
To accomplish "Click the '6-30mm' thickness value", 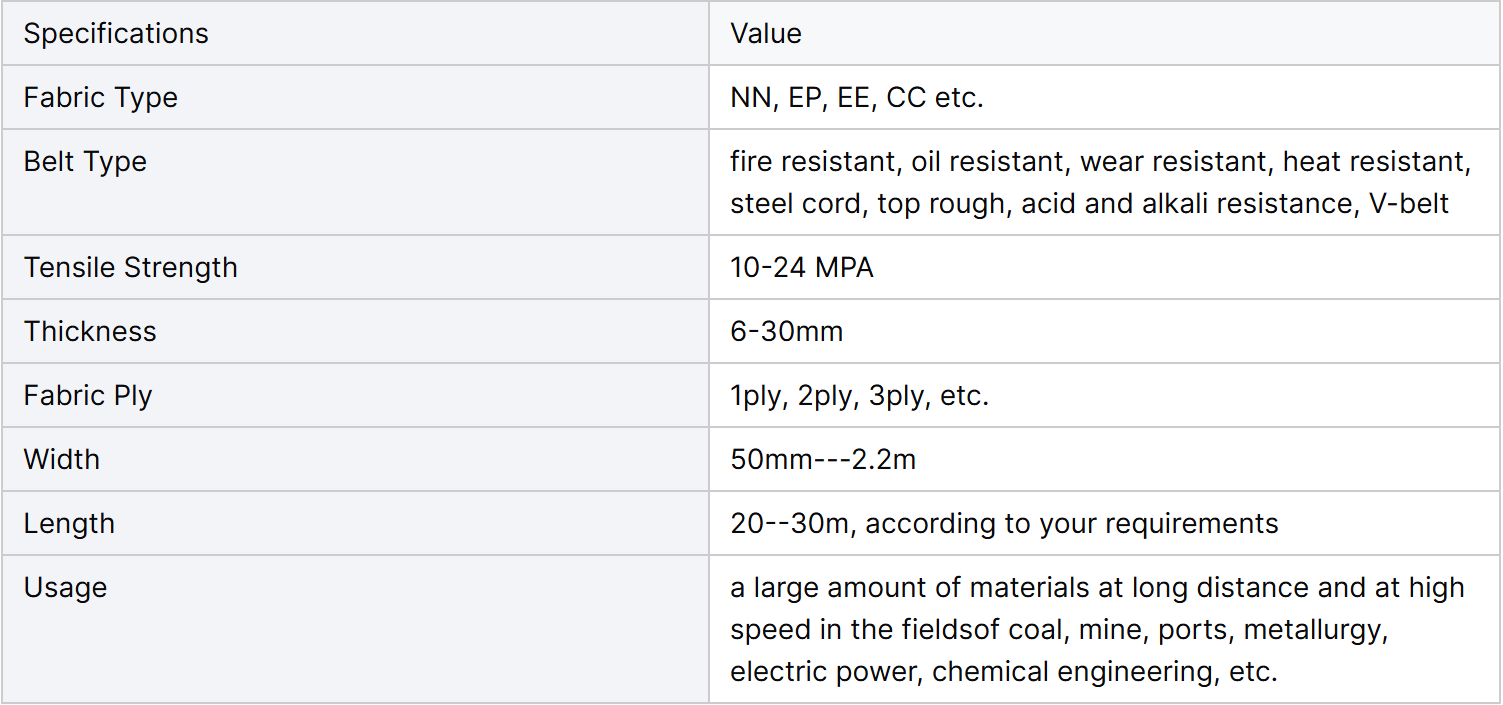I will [x=787, y=332].
